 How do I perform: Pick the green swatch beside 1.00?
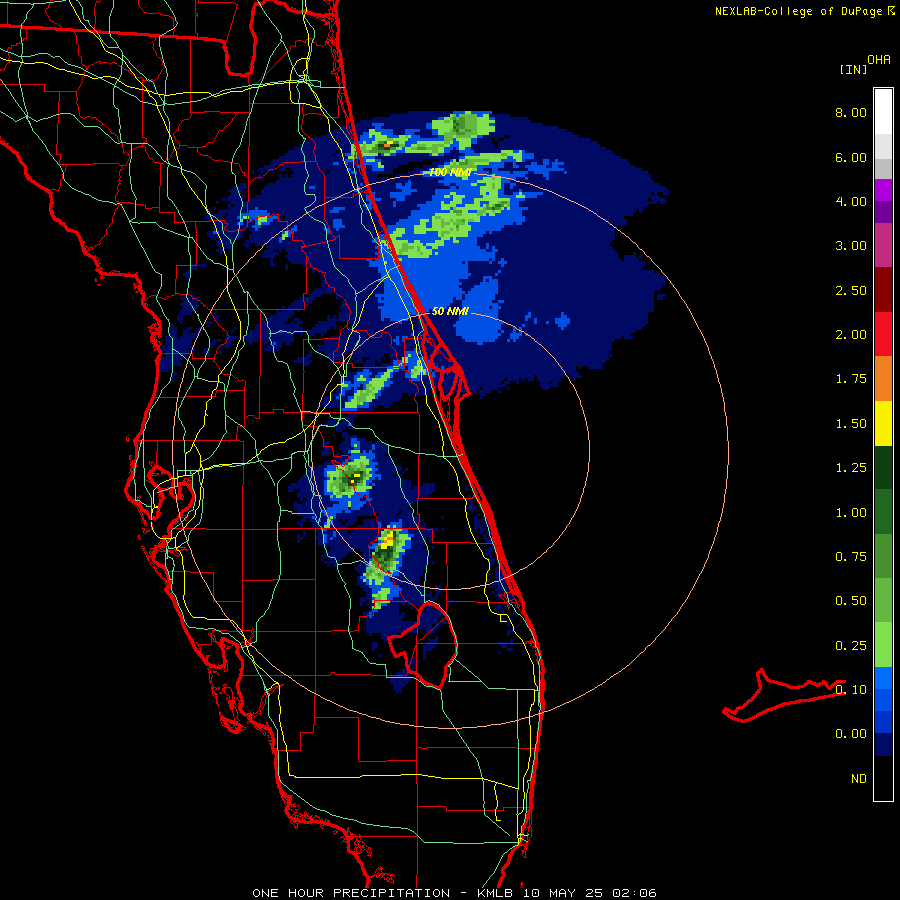883,512
